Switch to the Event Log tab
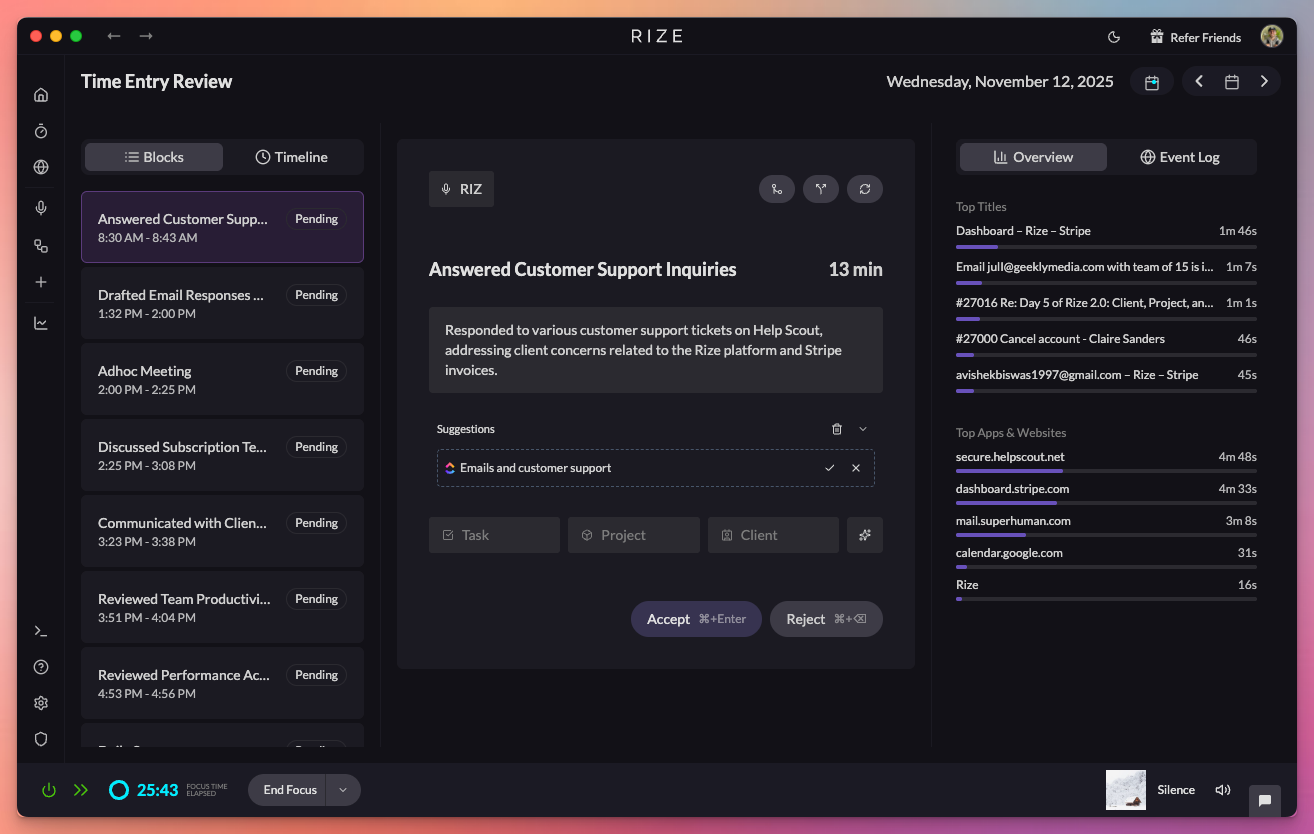 point(1180,157)
